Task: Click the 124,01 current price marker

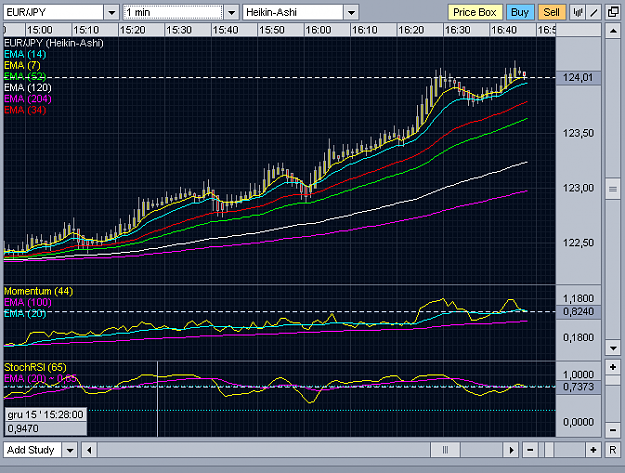Action: 578,78
